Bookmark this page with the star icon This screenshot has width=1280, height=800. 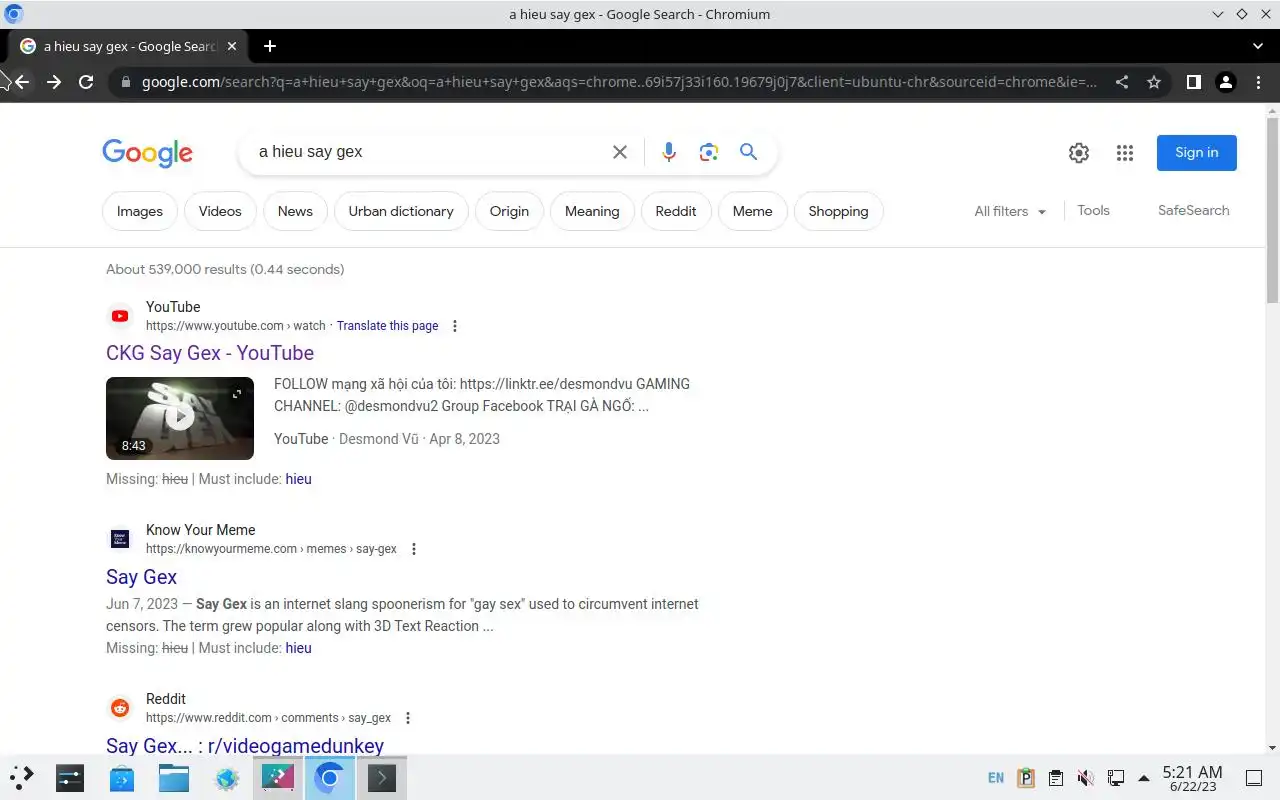click(1154, 82)
